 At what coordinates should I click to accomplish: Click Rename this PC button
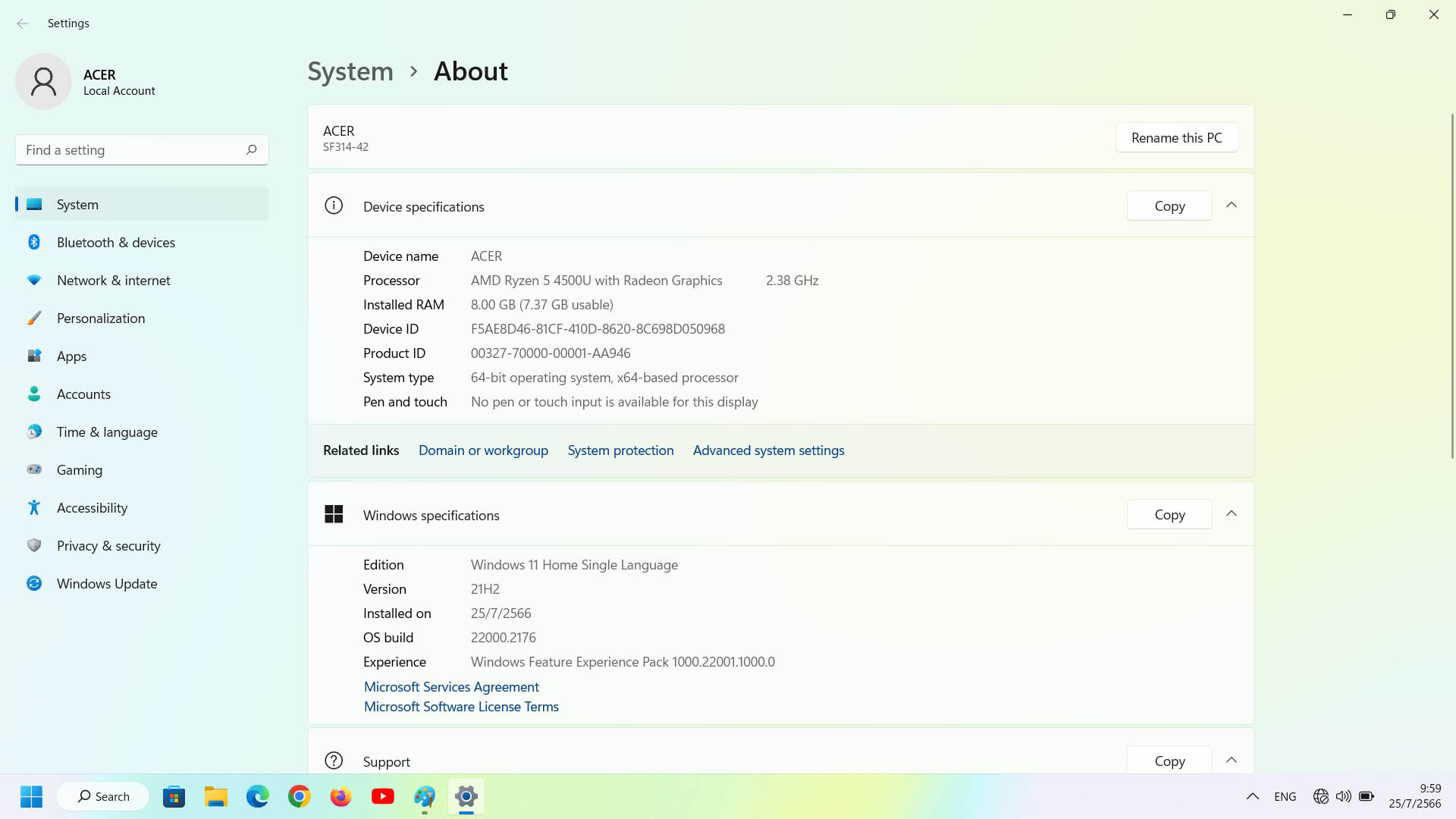(1177, 137)
